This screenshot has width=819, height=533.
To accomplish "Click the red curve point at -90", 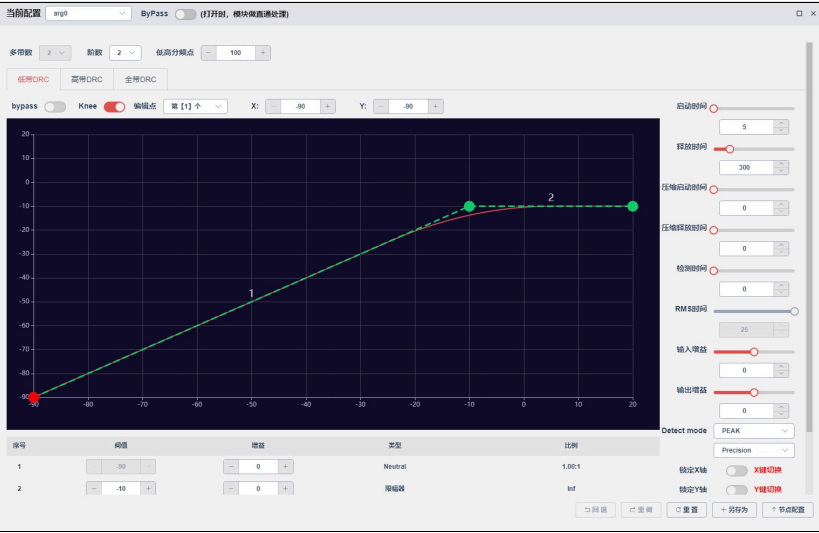I will click(x=34, y=398).
